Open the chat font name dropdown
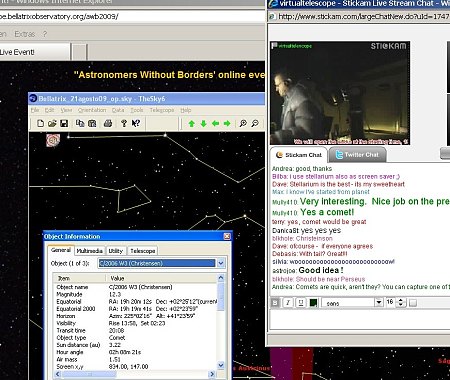450x380 pixels. 379,303
